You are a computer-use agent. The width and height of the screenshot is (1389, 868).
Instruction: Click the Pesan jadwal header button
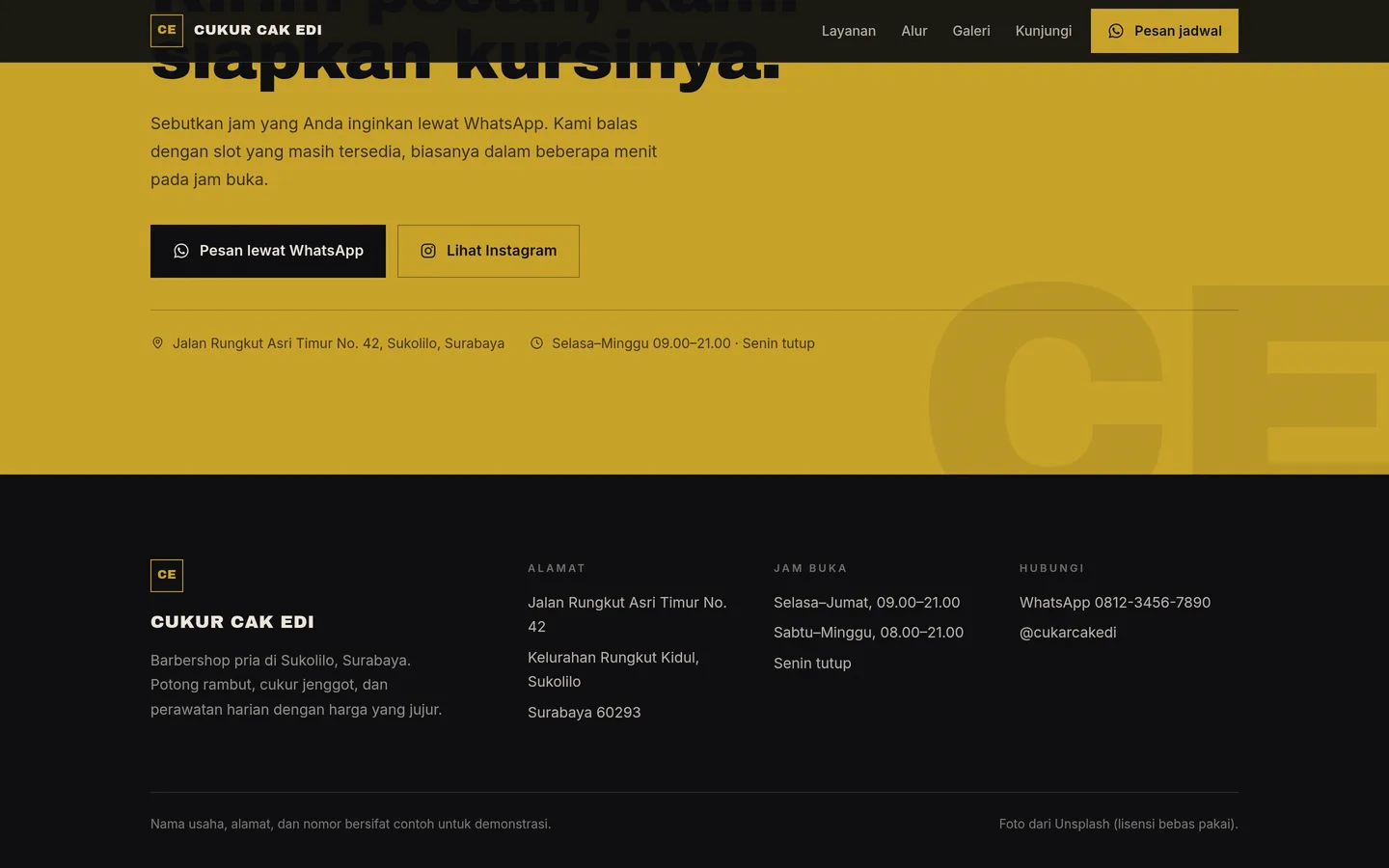tap(1164, 31)
